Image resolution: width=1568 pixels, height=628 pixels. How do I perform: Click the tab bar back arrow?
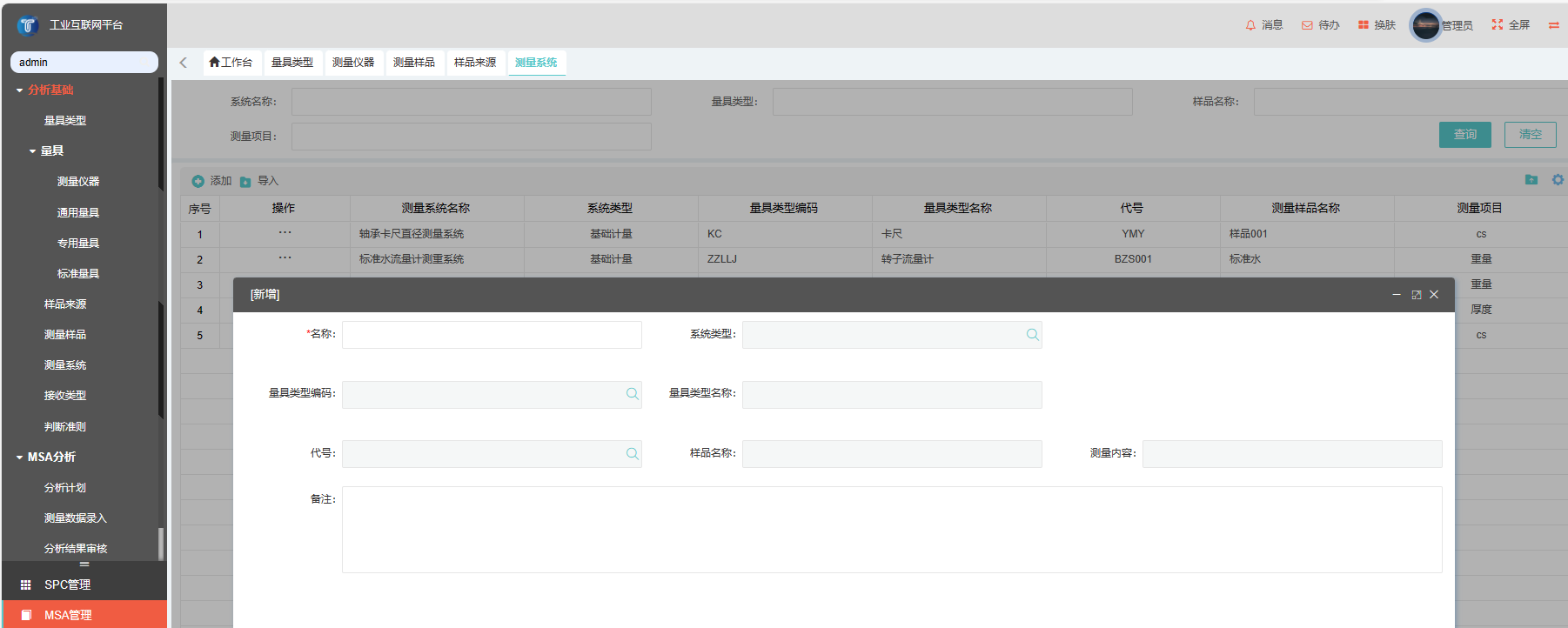pos(184,63)
